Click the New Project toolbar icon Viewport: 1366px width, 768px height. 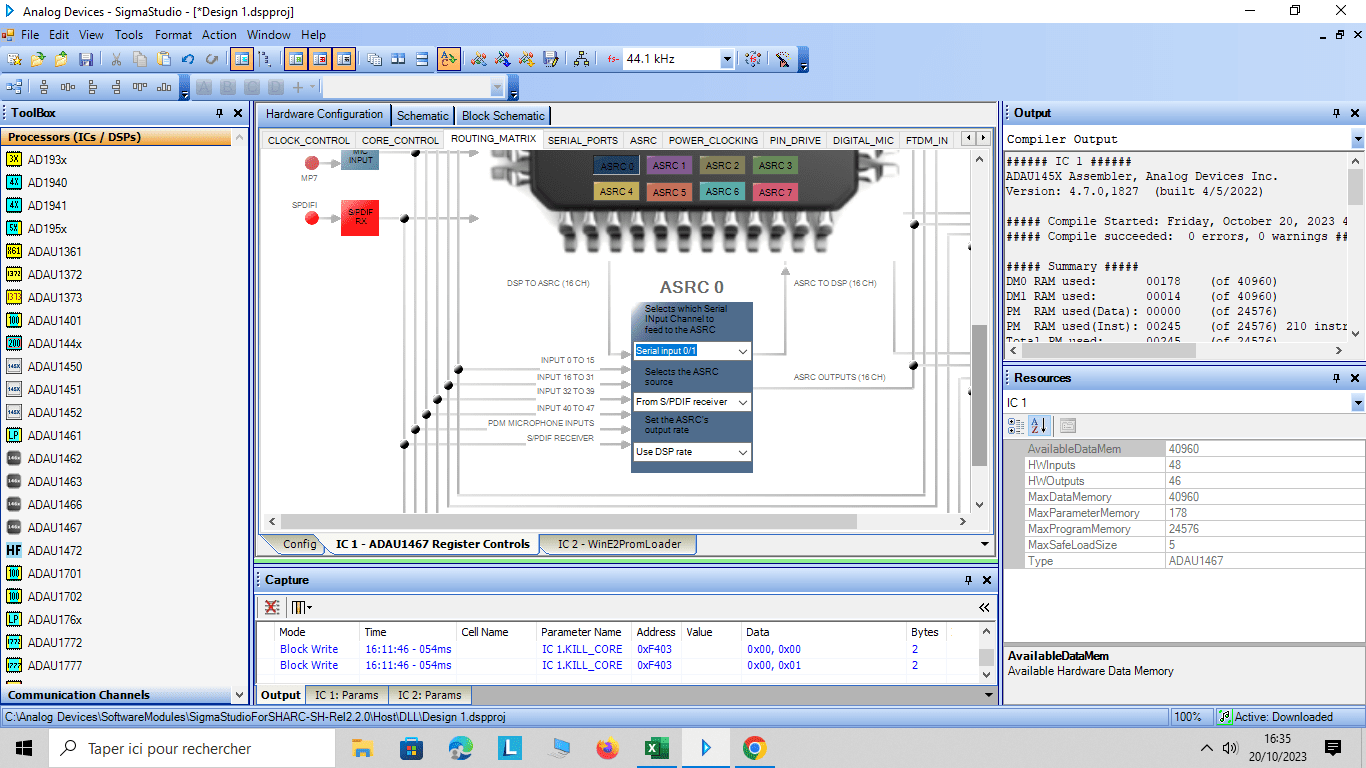pos(14,59)
